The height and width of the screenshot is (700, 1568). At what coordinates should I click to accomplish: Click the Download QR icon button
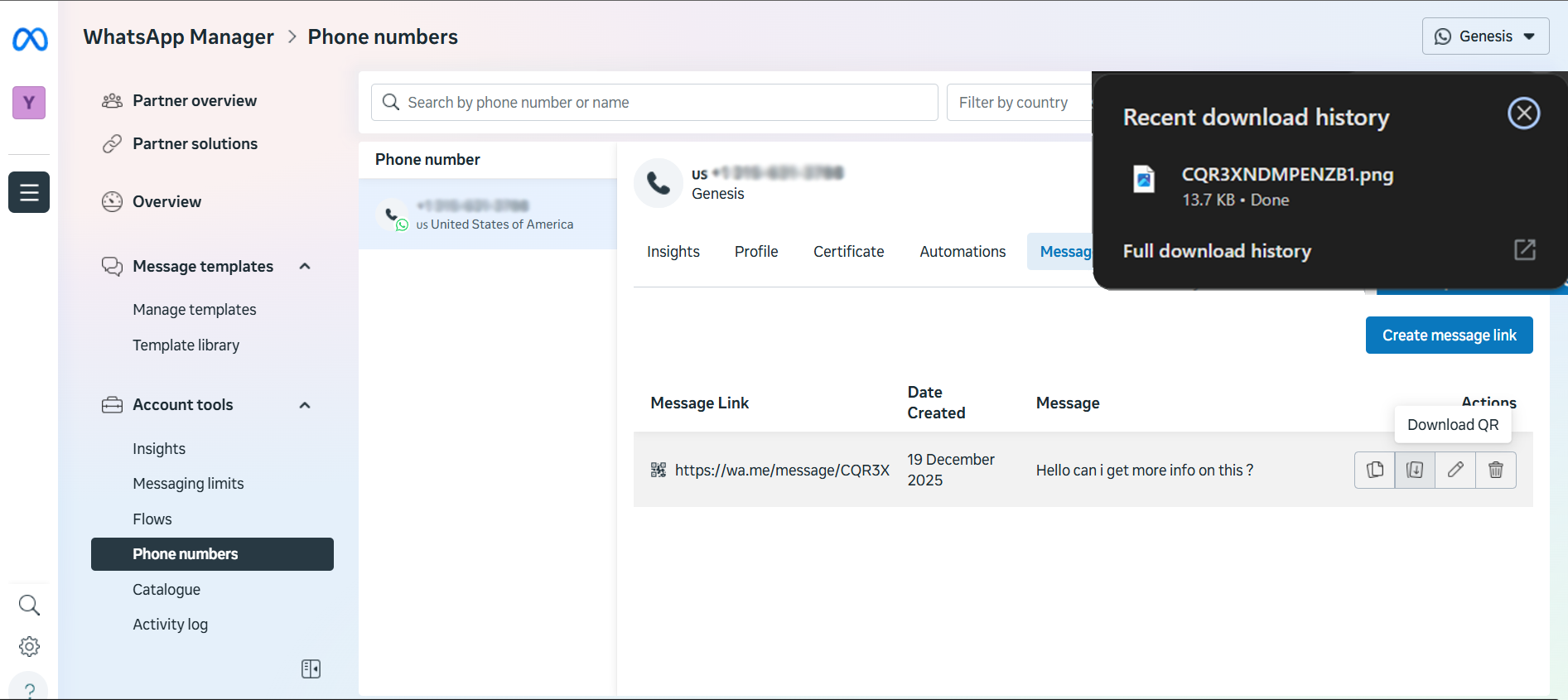[x=1415, y=470]
